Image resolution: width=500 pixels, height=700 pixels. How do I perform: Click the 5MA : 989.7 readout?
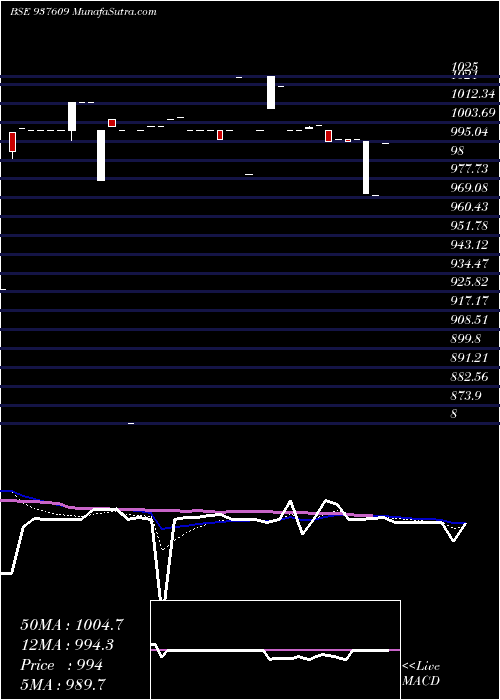(x=63, y=685)
